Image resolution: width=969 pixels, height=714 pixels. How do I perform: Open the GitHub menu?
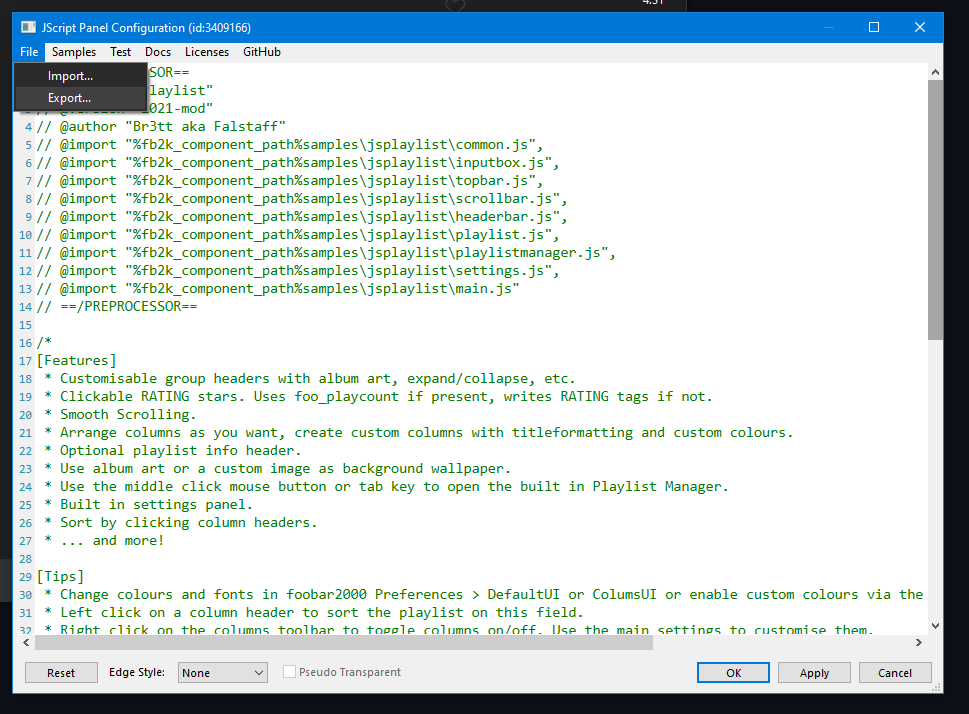261,52
